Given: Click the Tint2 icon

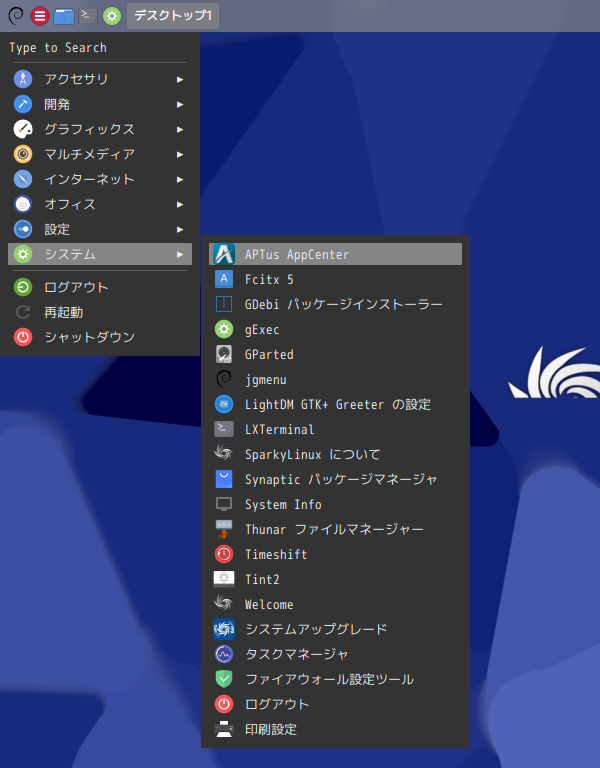Looking at the screenshot, I should pos(224,579).
